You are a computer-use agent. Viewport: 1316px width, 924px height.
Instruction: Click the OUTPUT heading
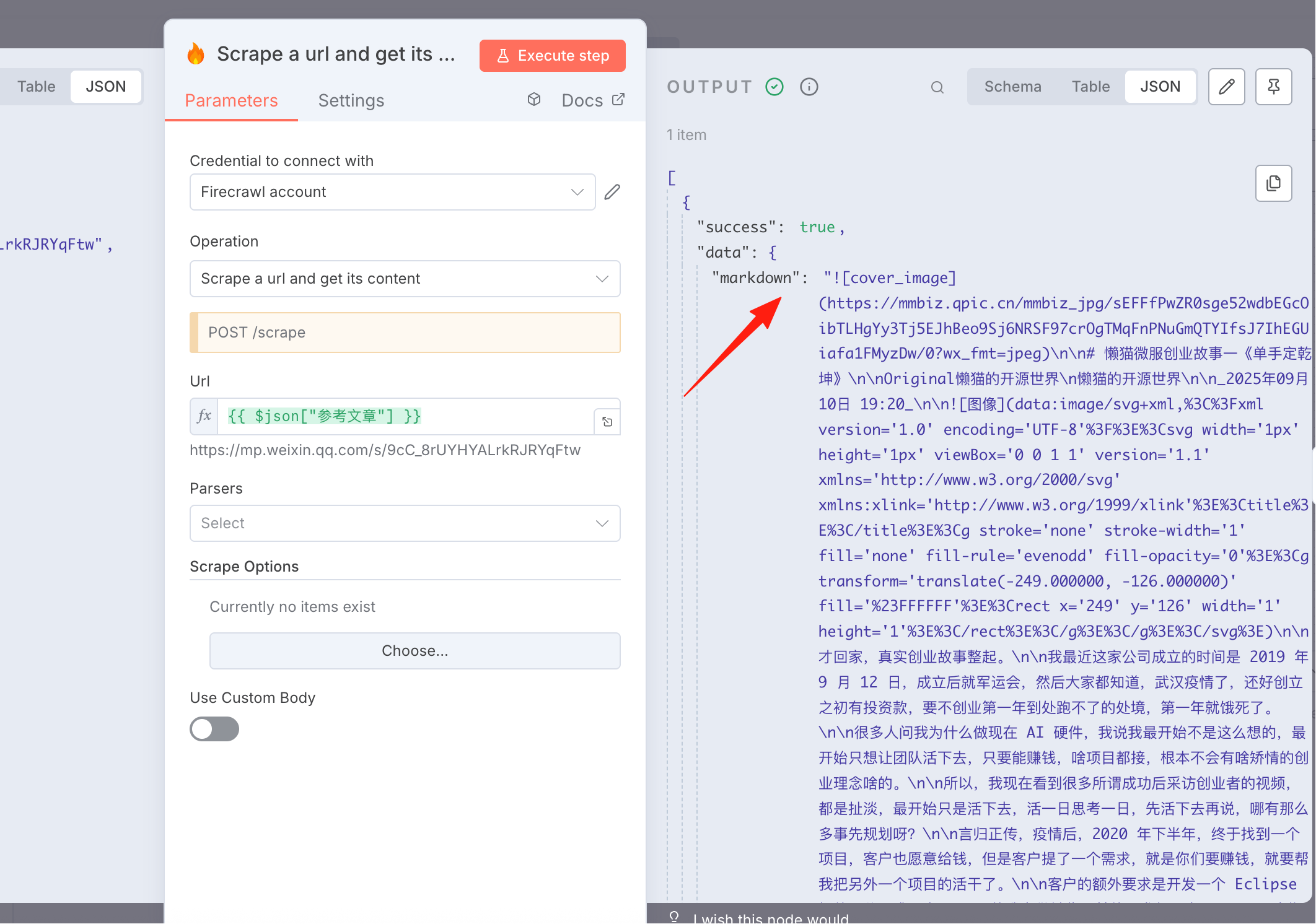(710, 87)
